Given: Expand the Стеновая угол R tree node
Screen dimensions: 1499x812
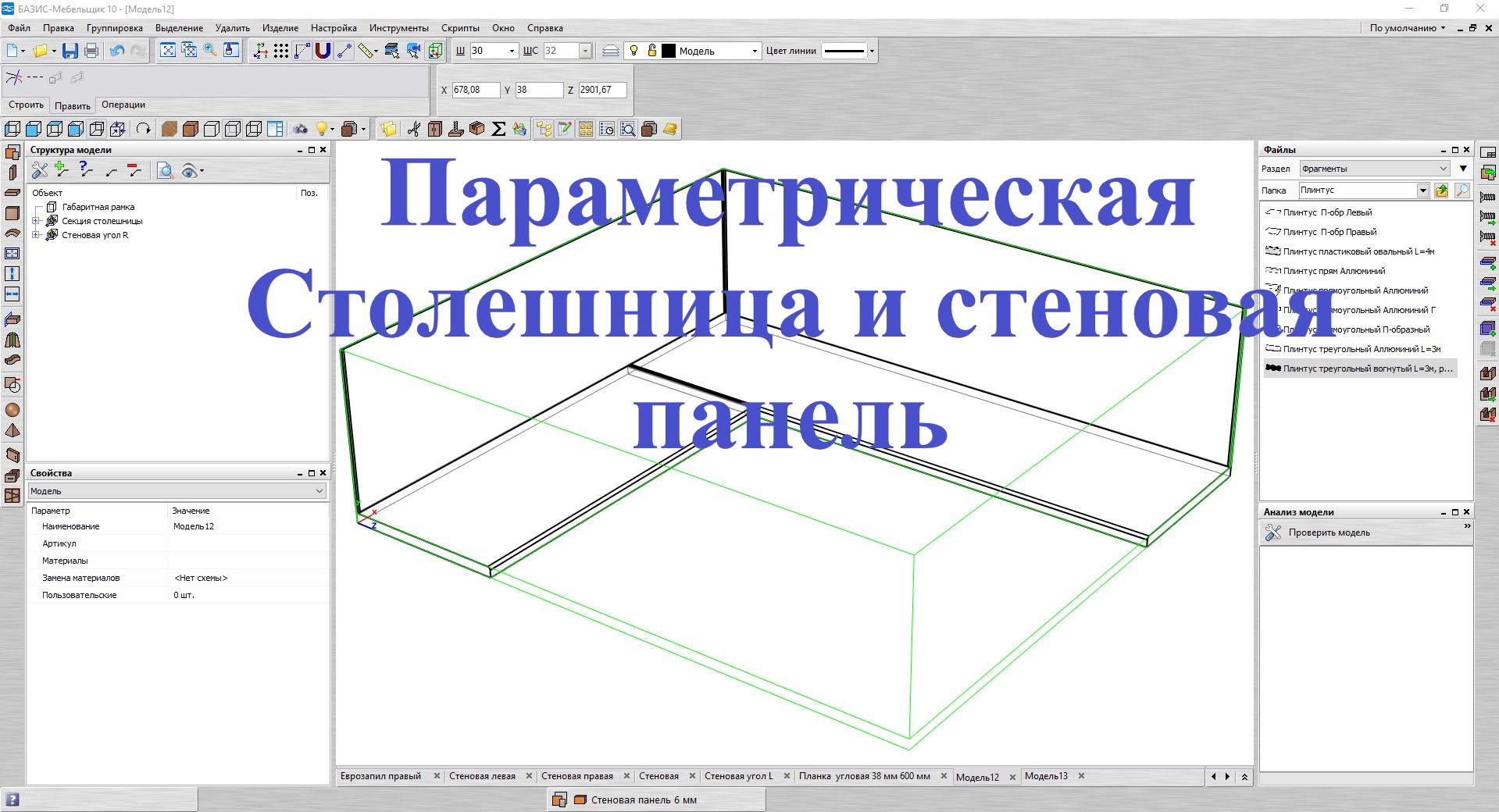Looking at the screenshot, I should click(35, 235).
